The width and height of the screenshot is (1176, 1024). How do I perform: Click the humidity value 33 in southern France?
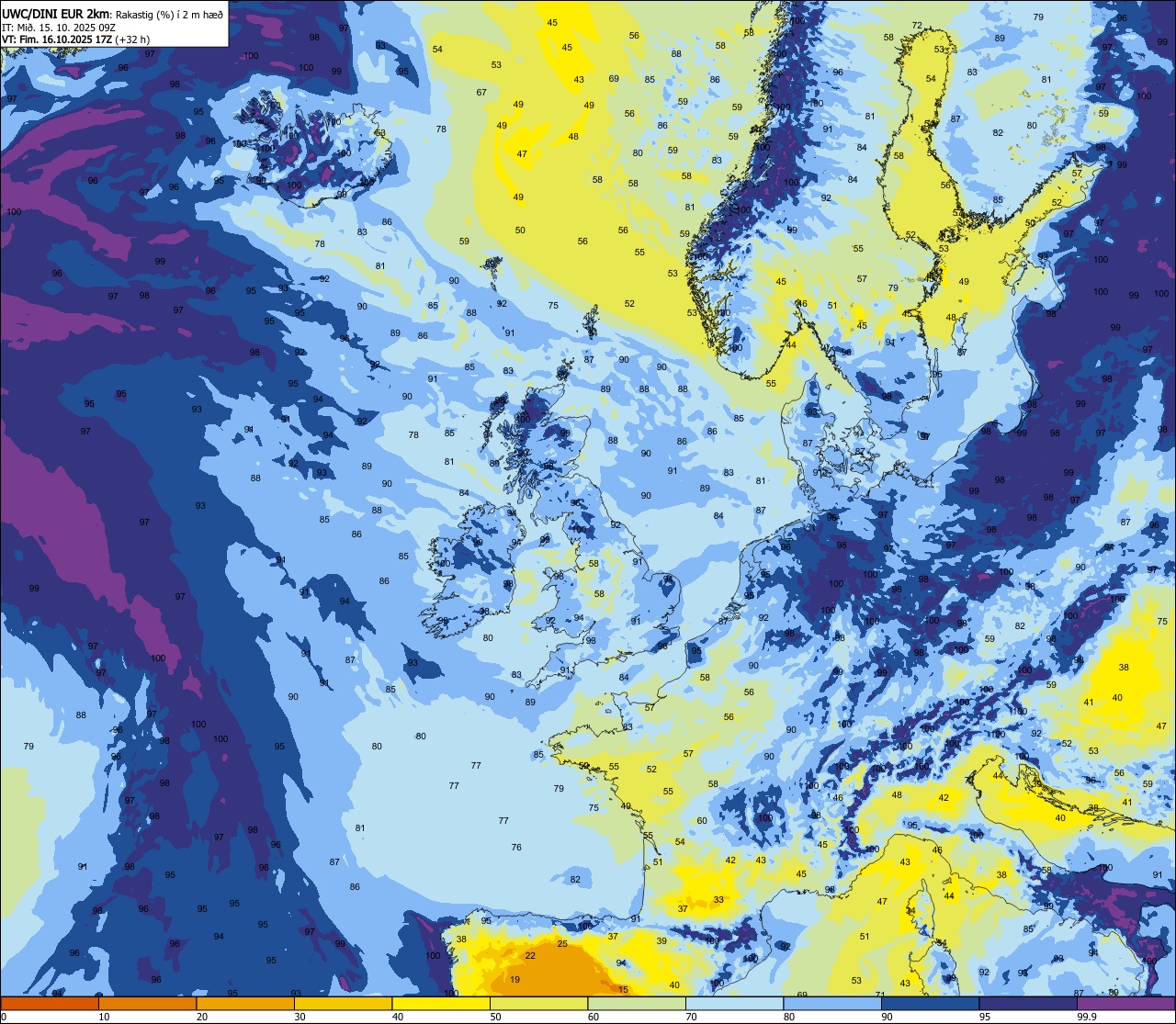coord(718,900)
